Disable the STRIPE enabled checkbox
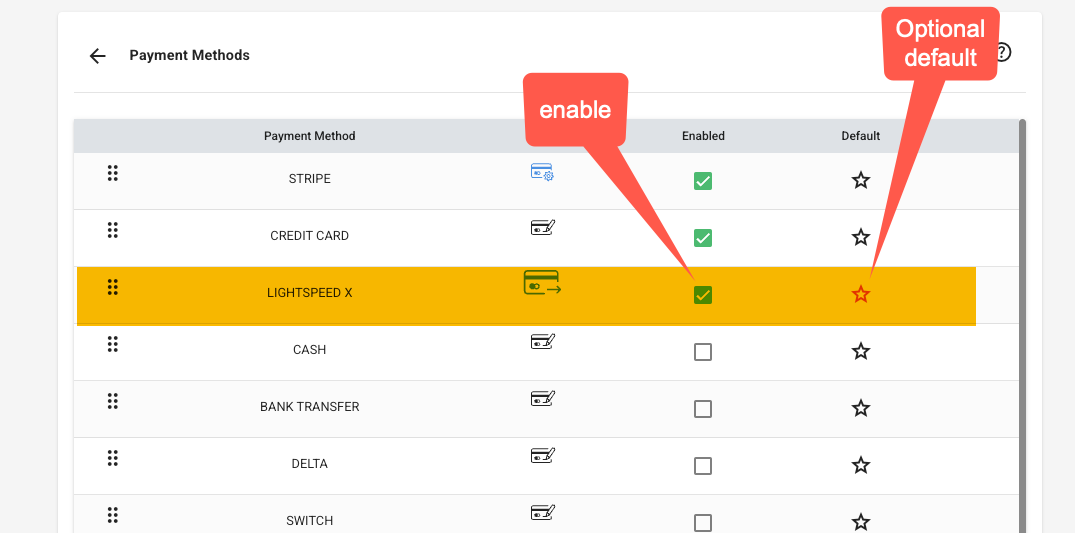 (x=703, y=181)
